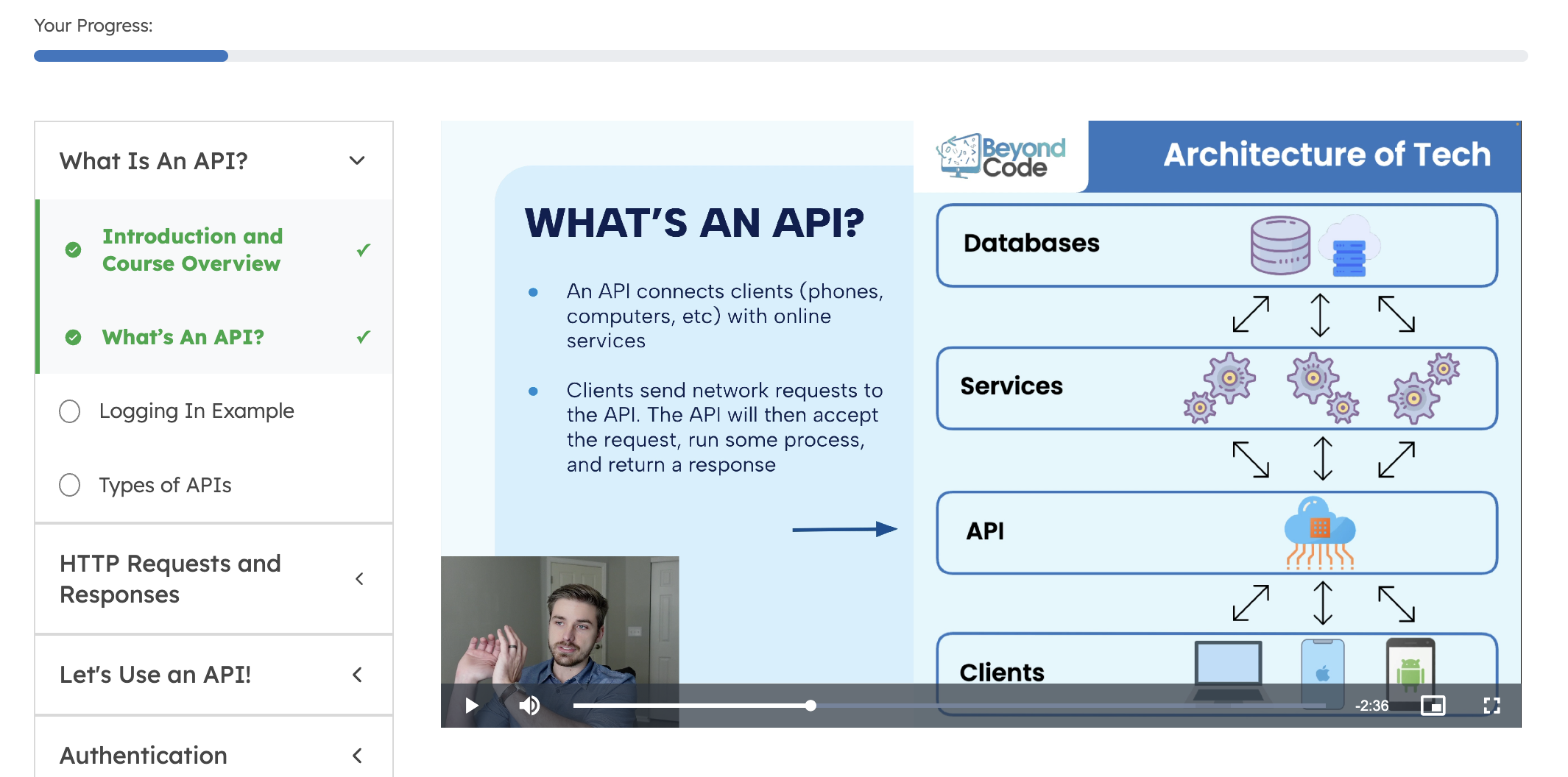Screen dimensions: 1568x777
Task: Click the course progress bar
Action: point(780,56)
